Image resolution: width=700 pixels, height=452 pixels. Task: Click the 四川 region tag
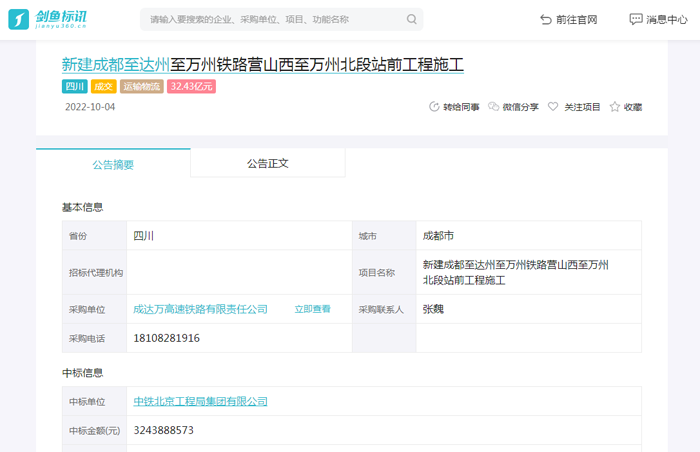click(75, 87)
